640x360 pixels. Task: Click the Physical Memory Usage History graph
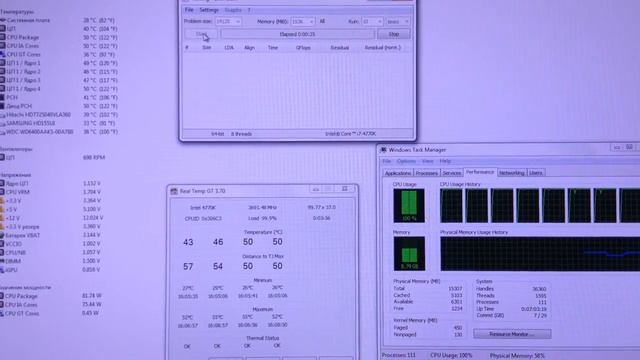(x=540, y=253)
